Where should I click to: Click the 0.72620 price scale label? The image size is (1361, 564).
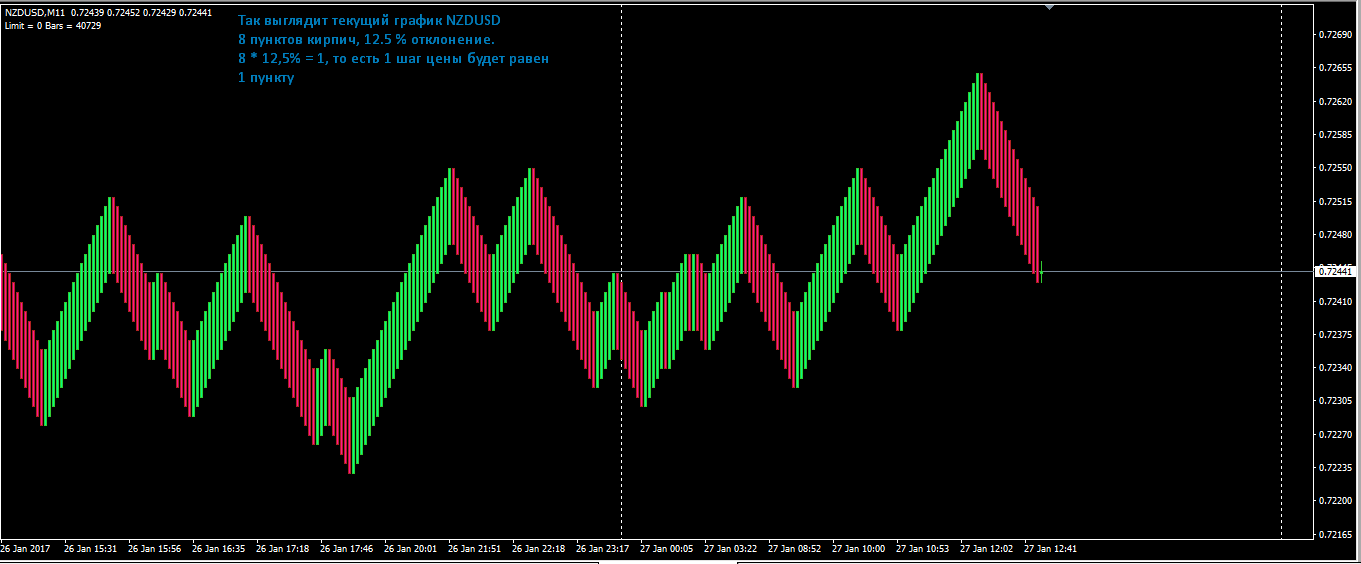pyautogui.click(x=1336, y=102)
